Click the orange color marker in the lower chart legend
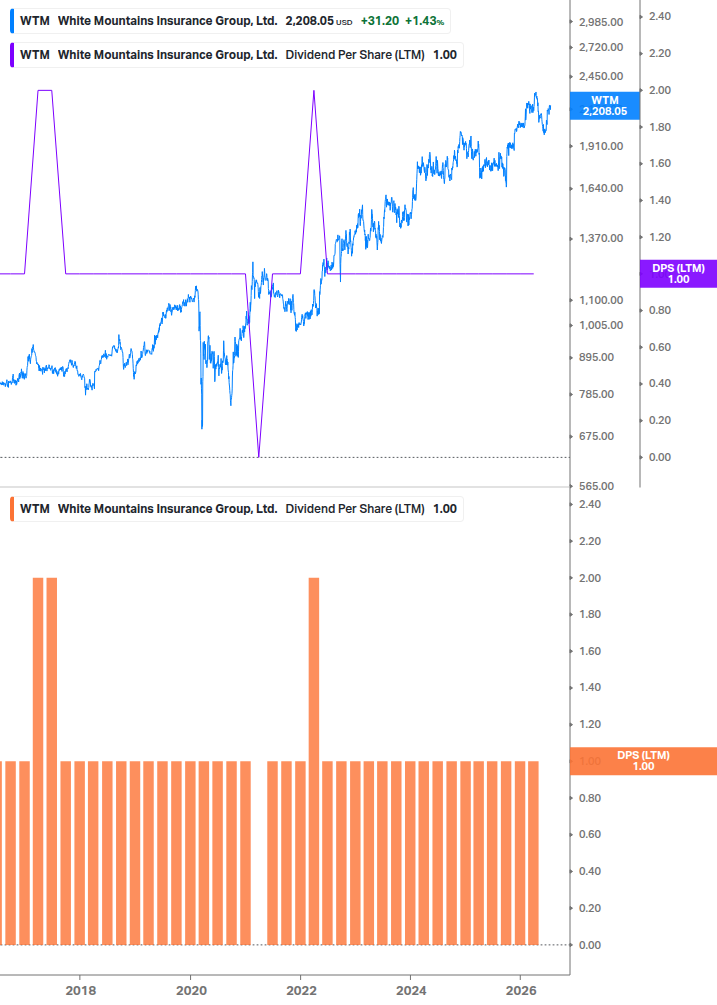The height and width of the screenshot is (1005, 717). coord(12,509)
